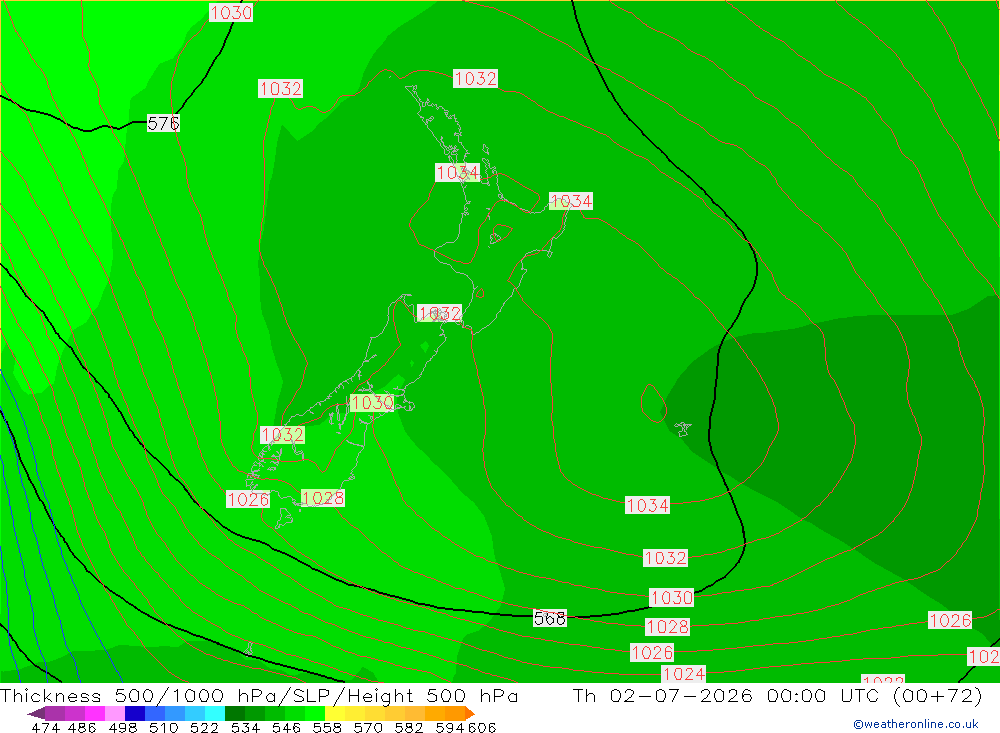Click the 486 value on the legend
Viewport: 1000px width, 733px height.
click(x=82, y=727)
